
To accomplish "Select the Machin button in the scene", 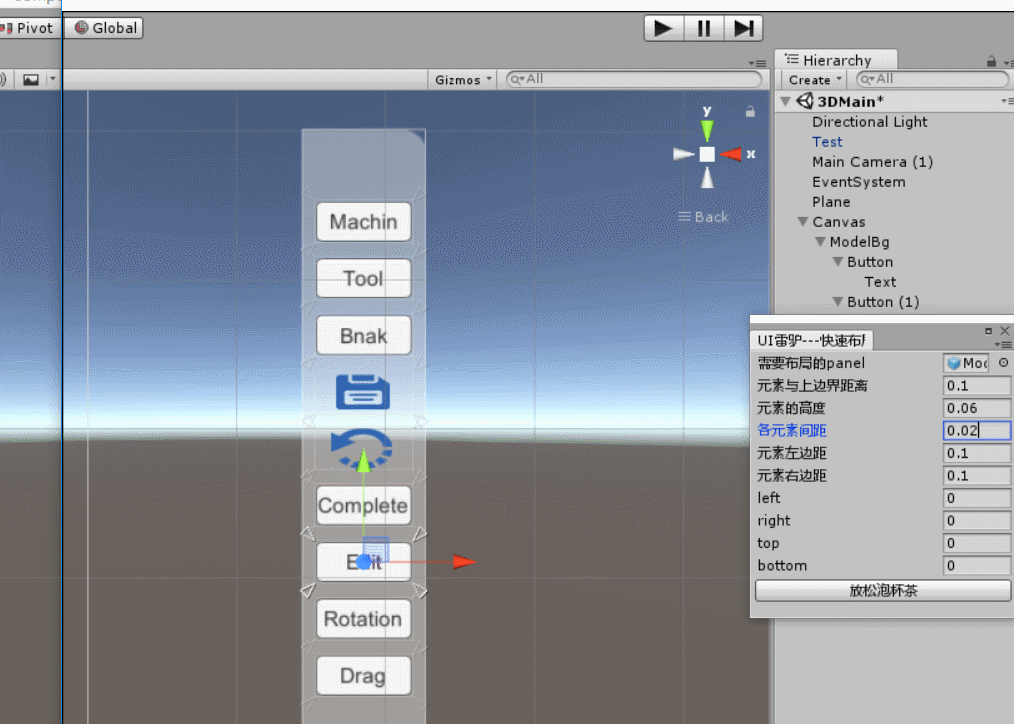I will pos(363,222).
